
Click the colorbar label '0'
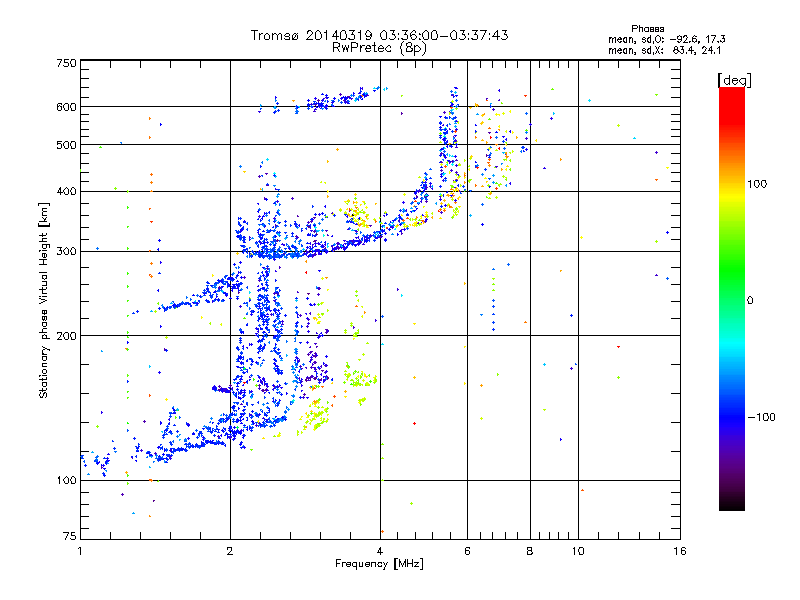coord(750,301)
